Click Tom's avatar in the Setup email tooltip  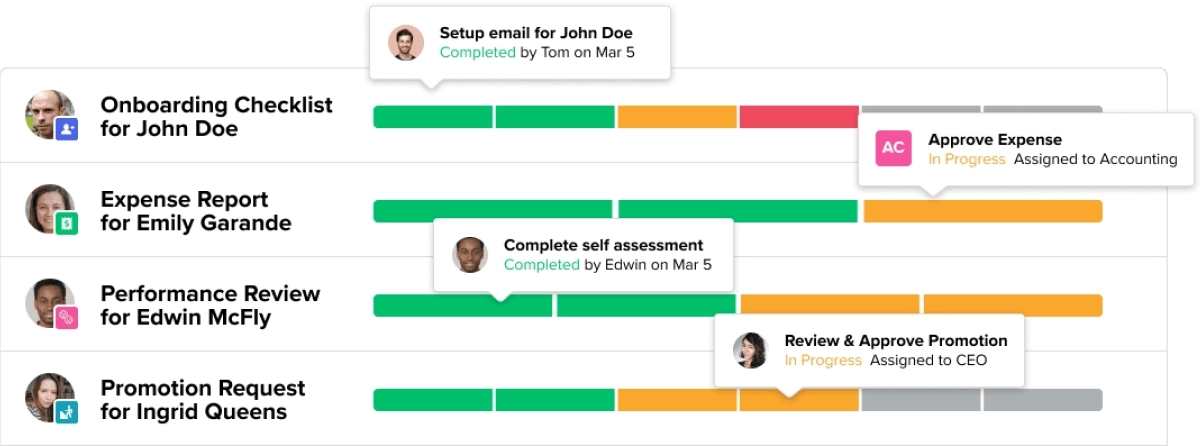(405, 43)
